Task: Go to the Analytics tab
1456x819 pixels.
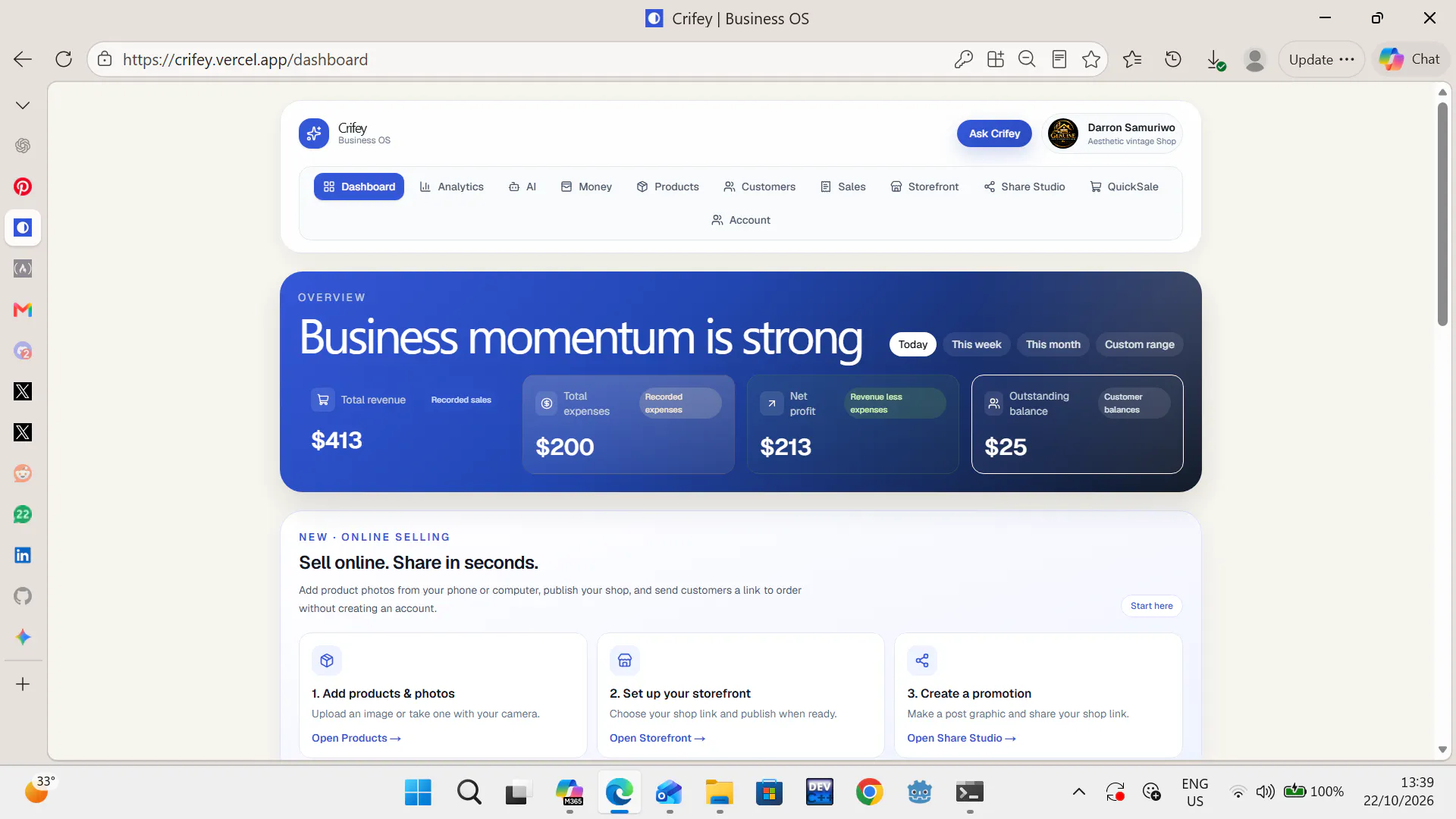Action: (452, 187)
